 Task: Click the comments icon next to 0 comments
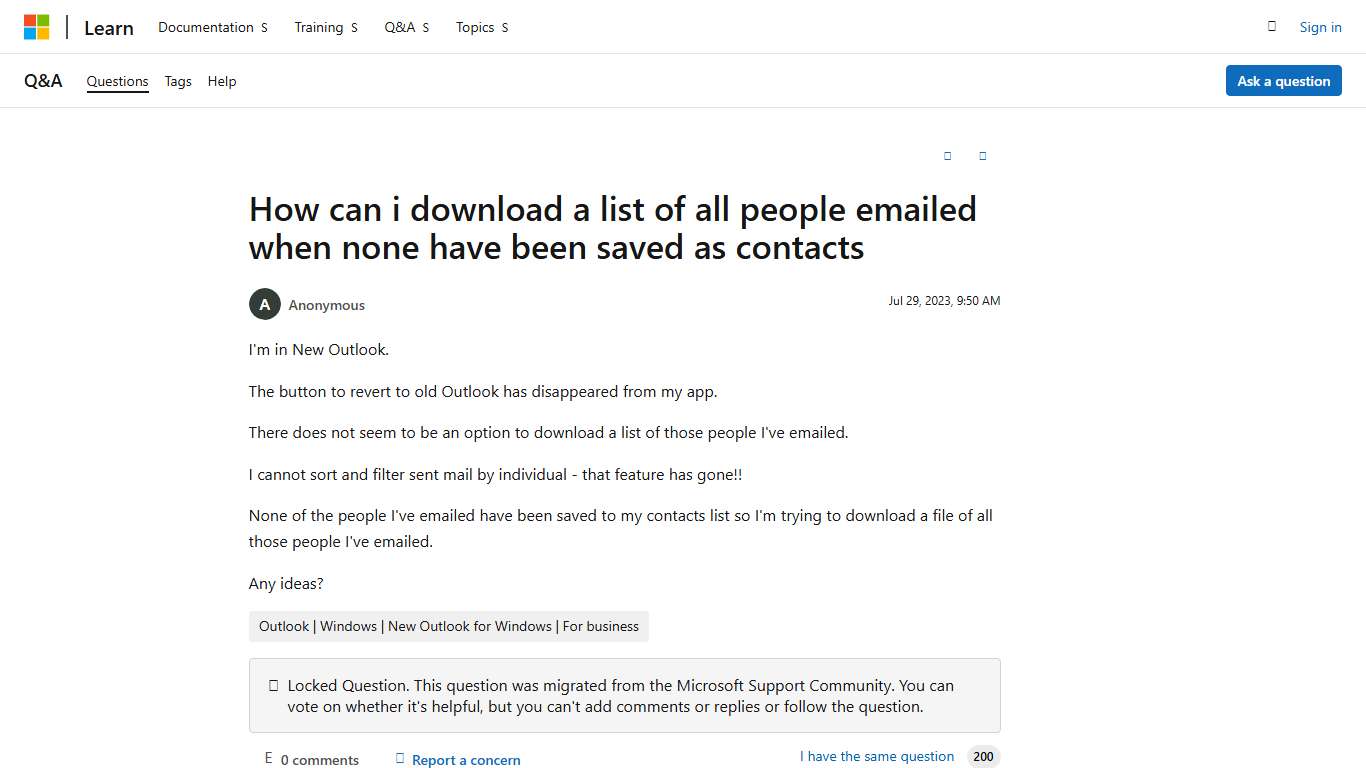[x=268, y=758]
